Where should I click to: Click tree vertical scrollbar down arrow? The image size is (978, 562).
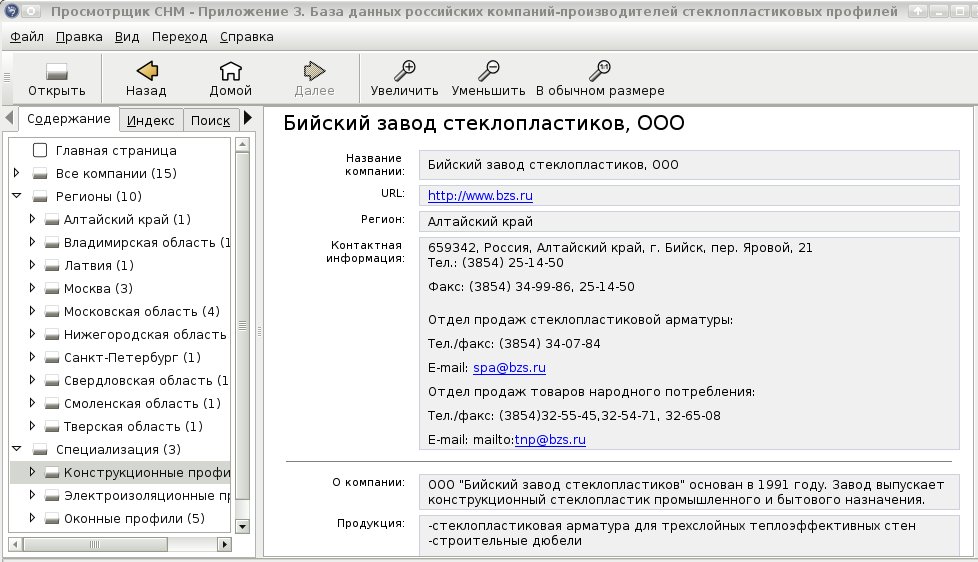pyautogui.click(x=243, y=526)
